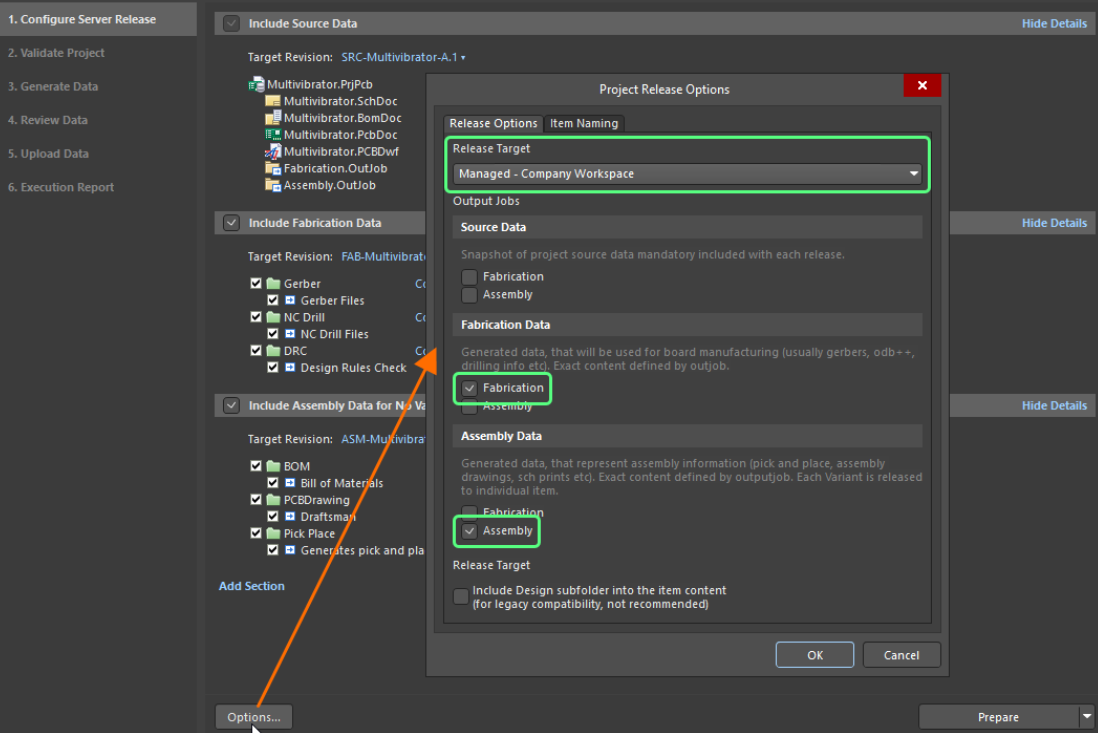Click the Multivibrator.SchDoc schematic file icon
The height and width of the screenshot is (733, 1098).
[x=273, y=102]
